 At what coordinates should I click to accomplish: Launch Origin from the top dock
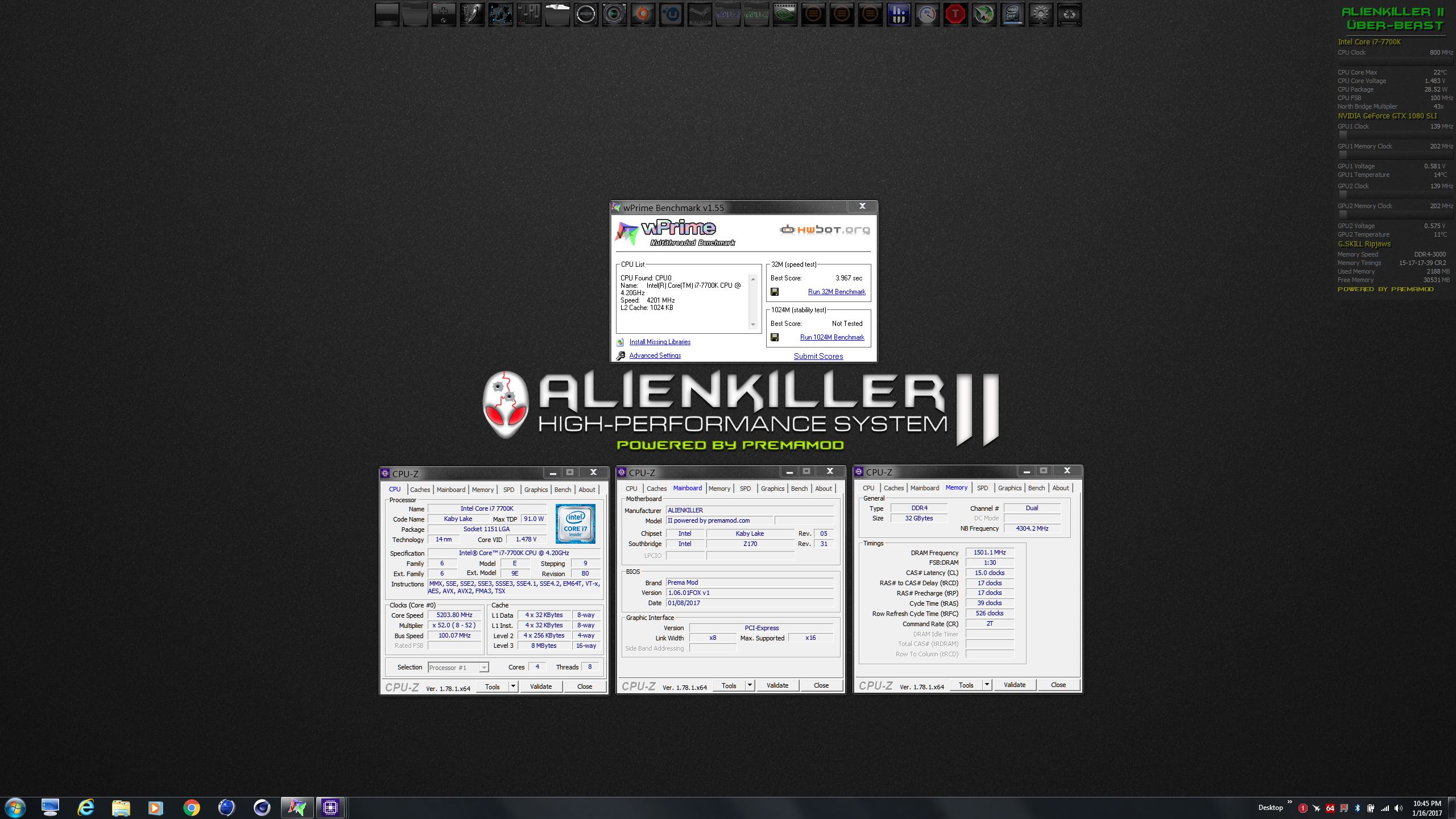coord(642,15)
